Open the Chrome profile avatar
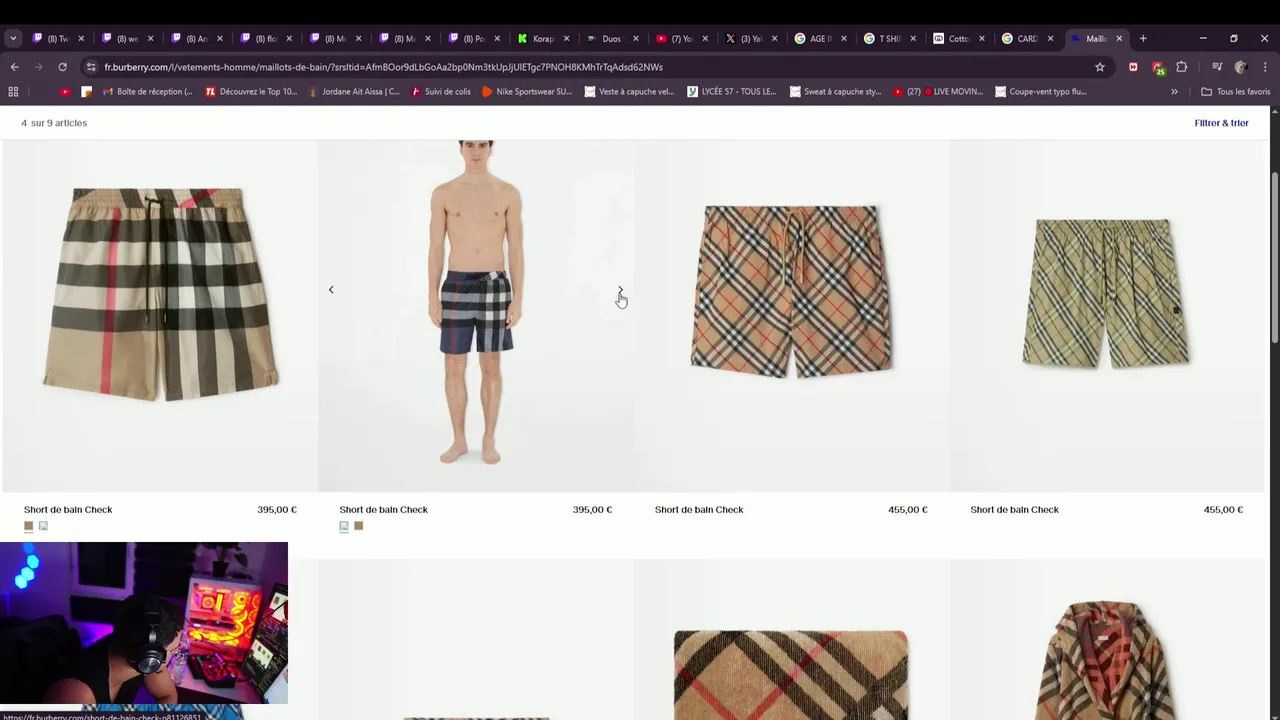Image resolution: width=1280 pixels, height=720 pixels. pyautogui.click(x=1241, y=67)
